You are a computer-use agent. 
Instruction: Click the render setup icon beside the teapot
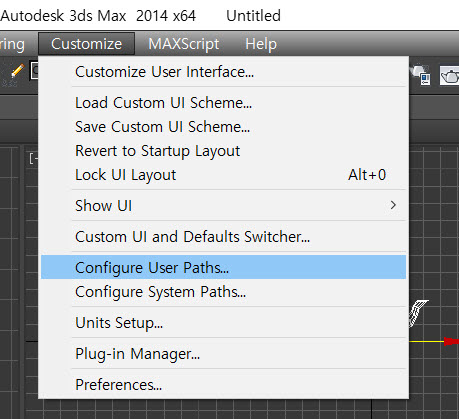421,75
